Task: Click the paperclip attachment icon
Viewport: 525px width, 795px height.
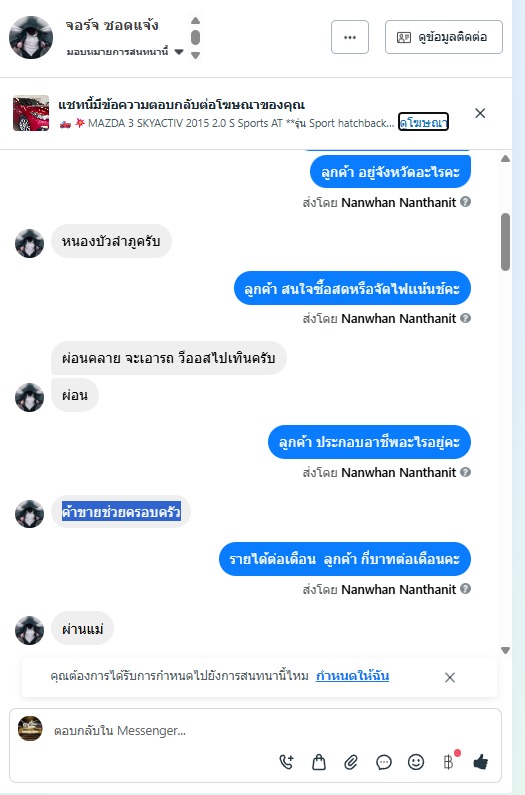Action: point(351,762)
